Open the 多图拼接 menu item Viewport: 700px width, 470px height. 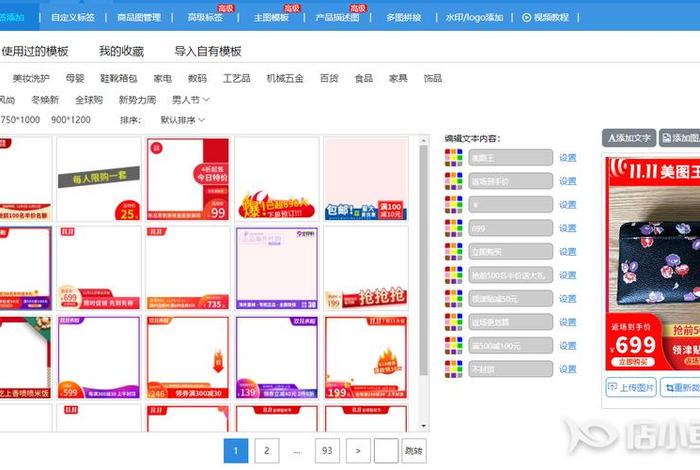coord(404,17)
